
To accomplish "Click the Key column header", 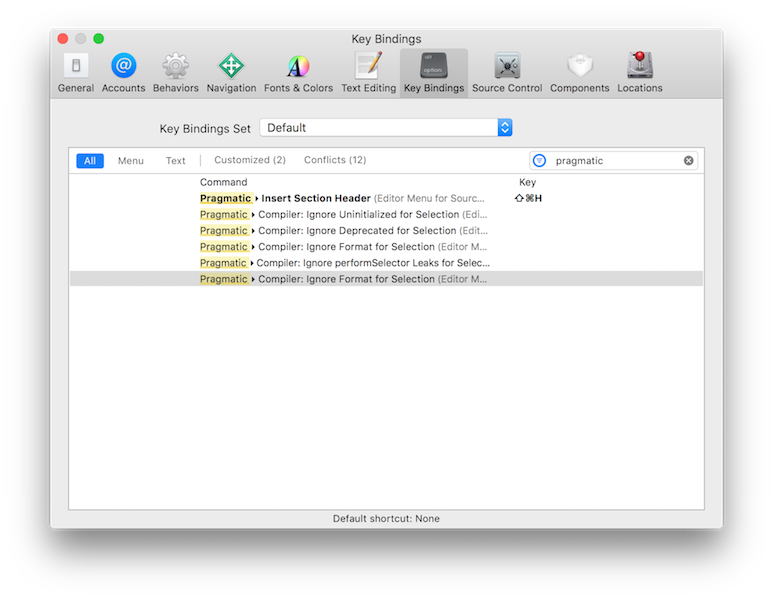I will click(x=527, y=182).
